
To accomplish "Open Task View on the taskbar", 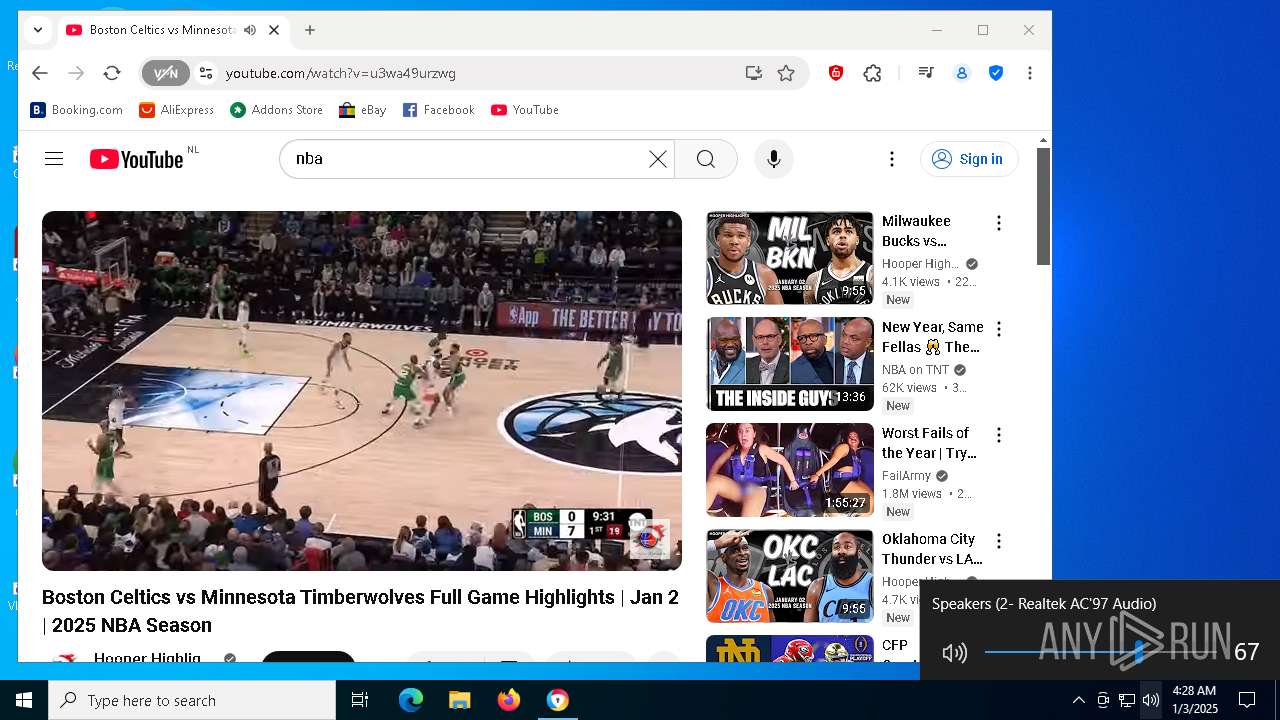I will click(360, 700).
